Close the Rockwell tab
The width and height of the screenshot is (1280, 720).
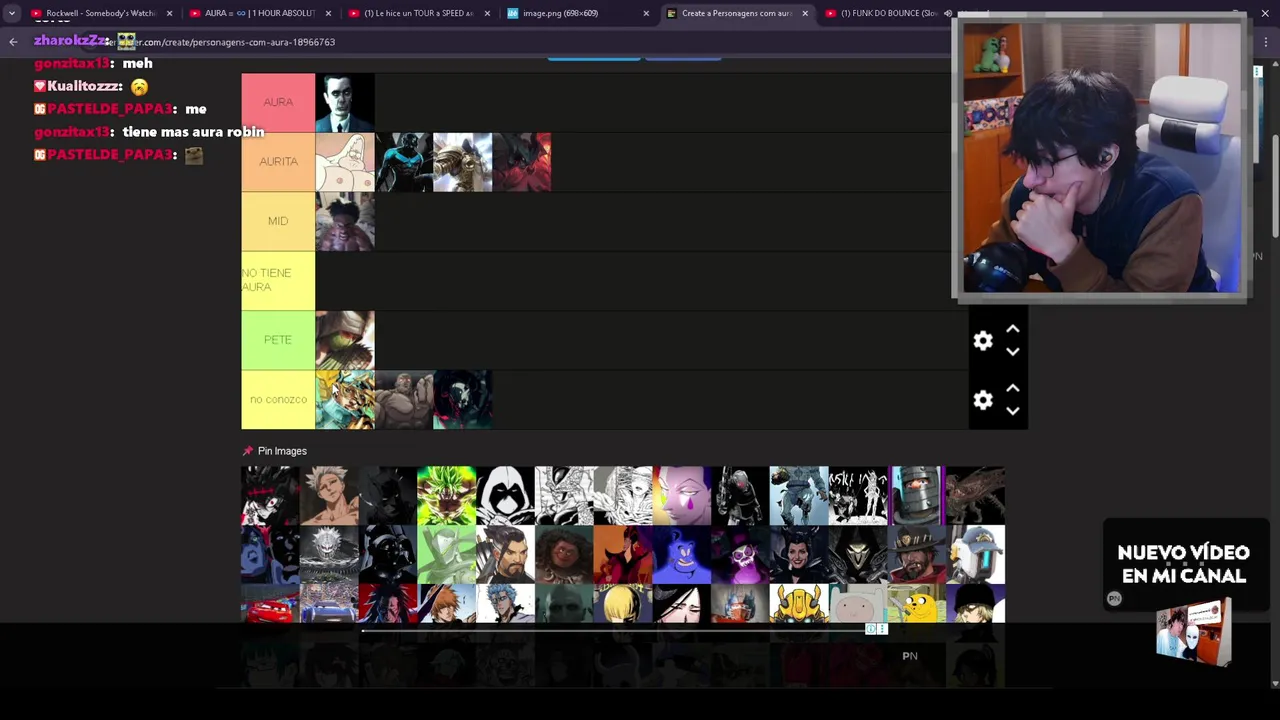pos(169,13)
